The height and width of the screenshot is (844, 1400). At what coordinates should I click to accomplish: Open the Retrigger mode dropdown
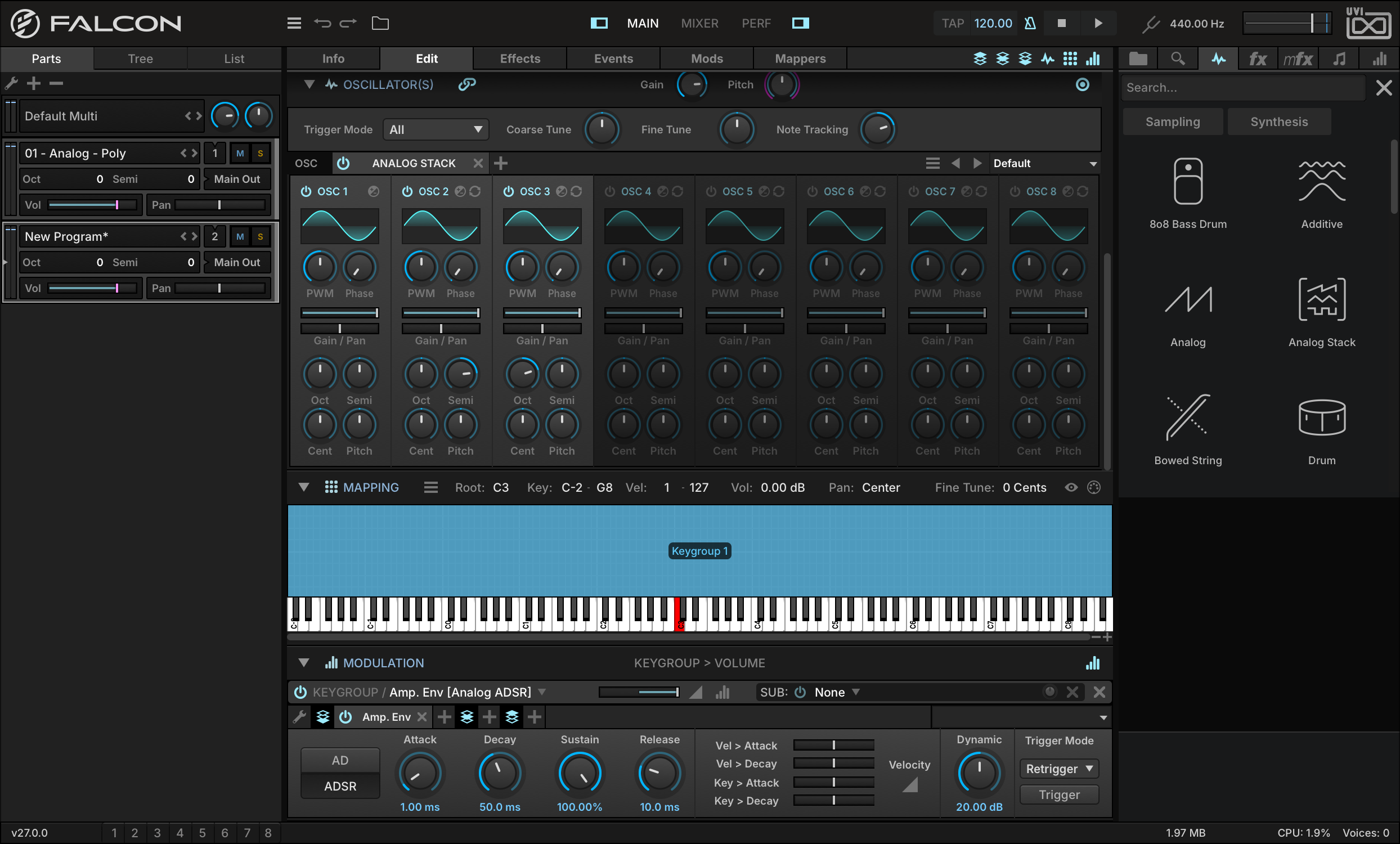[1059, 769]
